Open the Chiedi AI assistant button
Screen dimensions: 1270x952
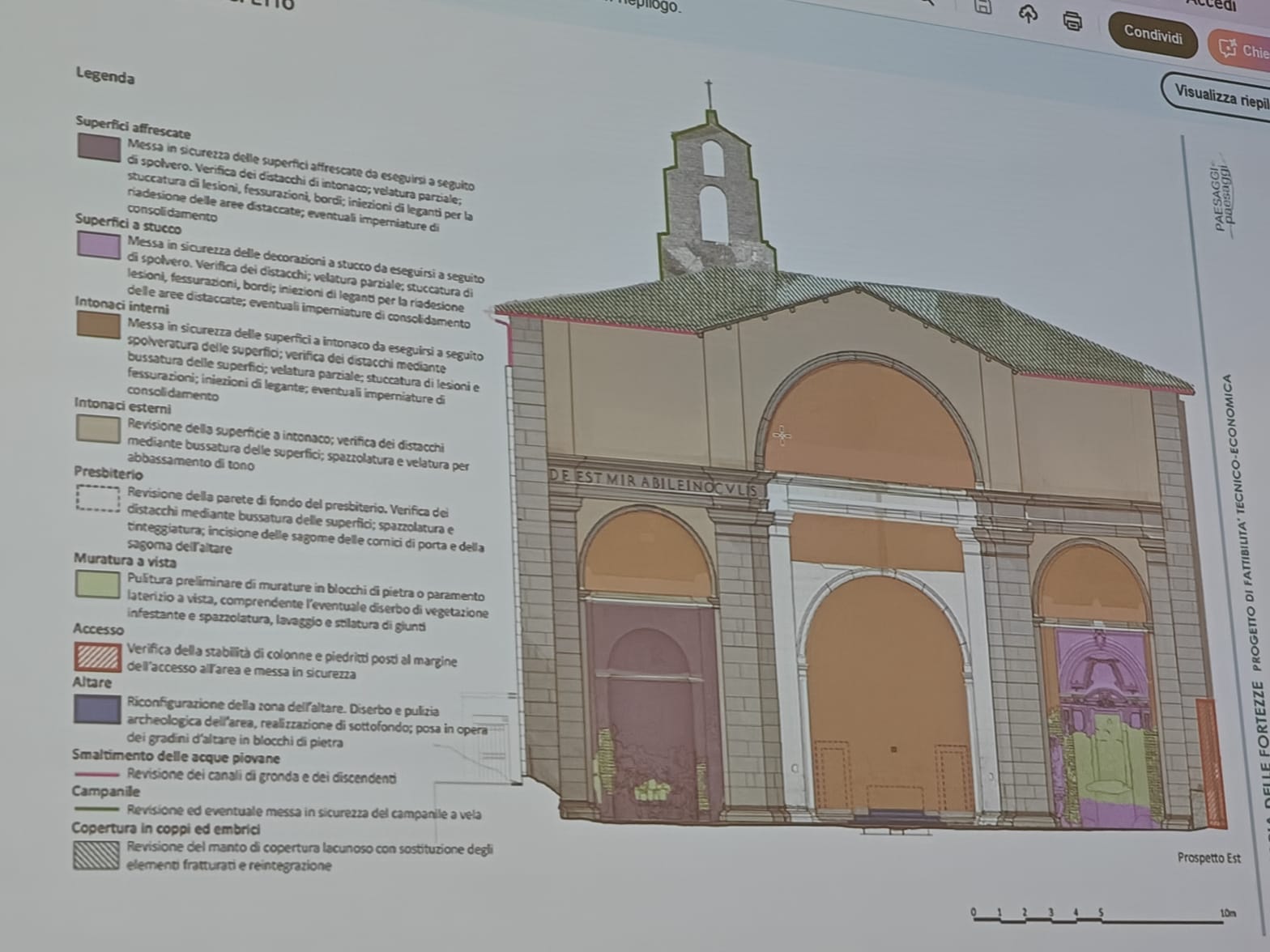click(1241, 49)
